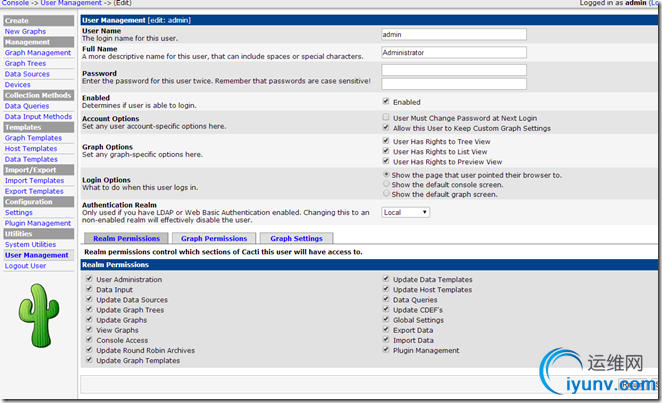Toggle Update Host Templates permission
Viewport: 662px width, 403px height.
coord(385,289)
